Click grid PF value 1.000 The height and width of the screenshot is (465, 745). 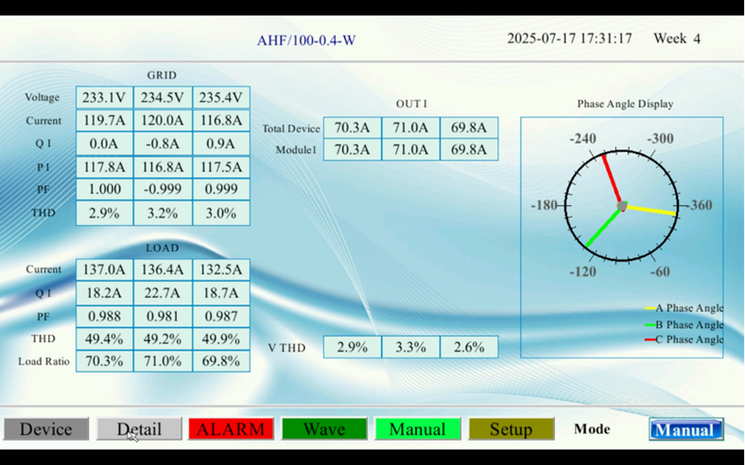click(x=105, y=189)
